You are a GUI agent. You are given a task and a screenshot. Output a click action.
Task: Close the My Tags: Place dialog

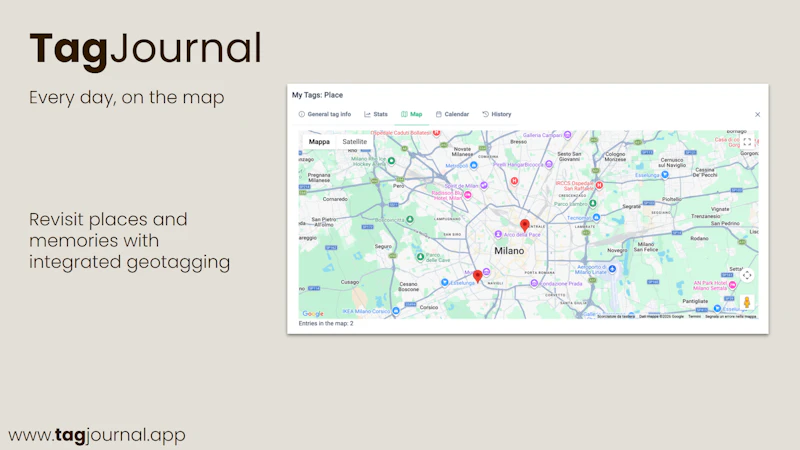coord(758,114)
